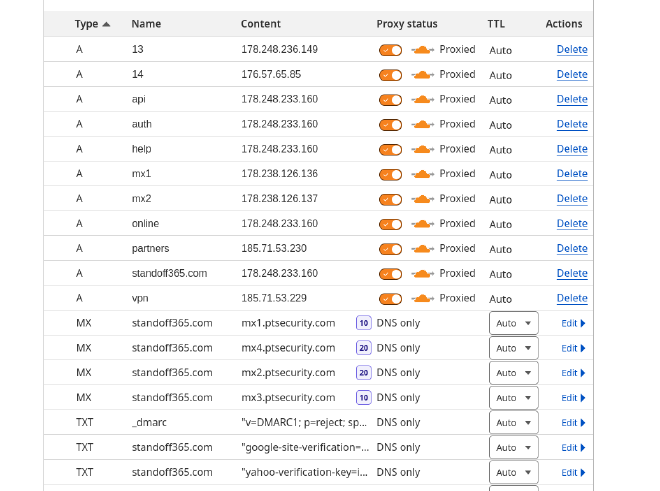Click the TTL column header
The image size is (660, 491).
pos(496,24)
